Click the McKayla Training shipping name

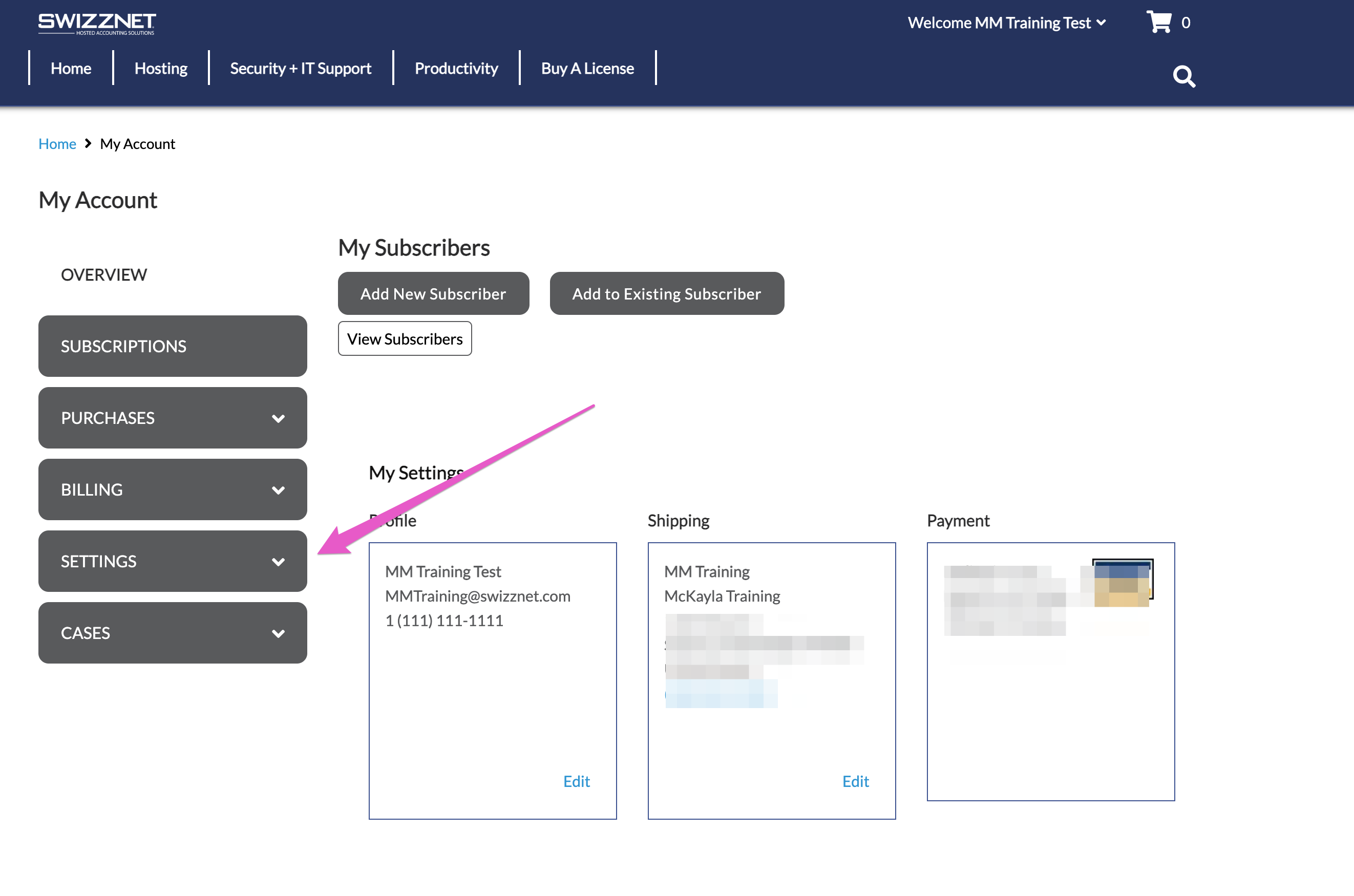coord(722,596)
